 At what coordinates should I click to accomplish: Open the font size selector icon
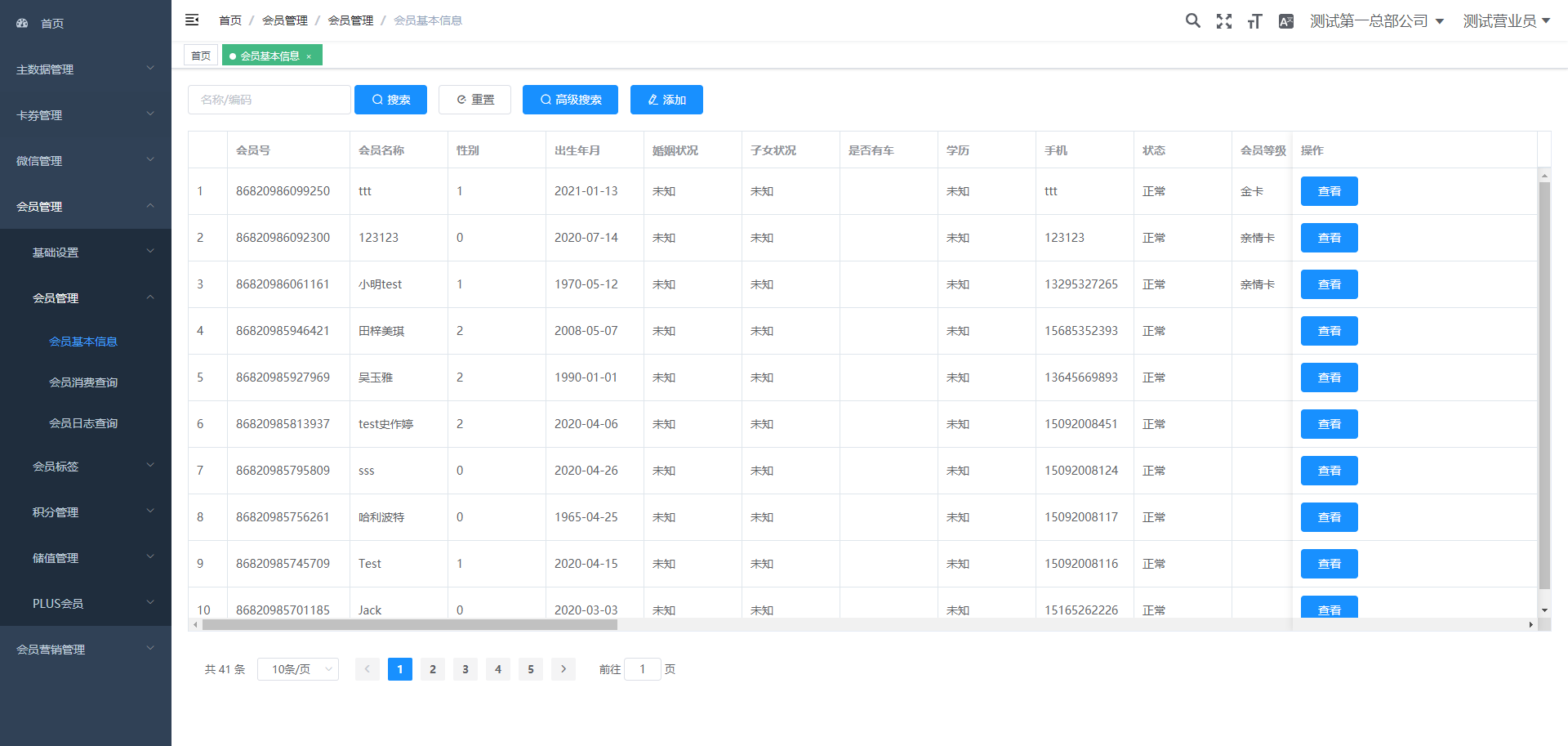pyautogui.click(x=1255, y=21)
